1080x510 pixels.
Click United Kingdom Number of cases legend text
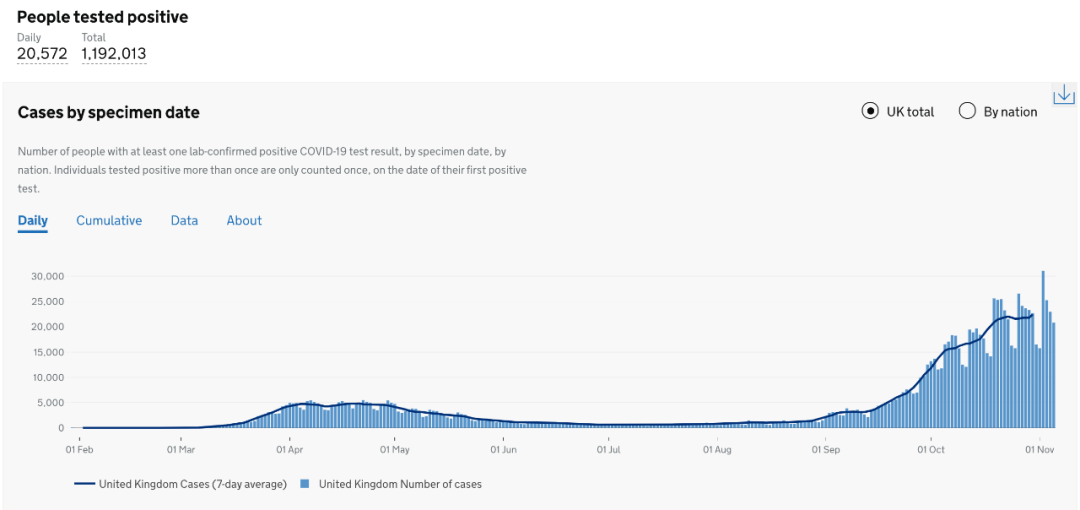pyautogui.click(x=400, y=484)
